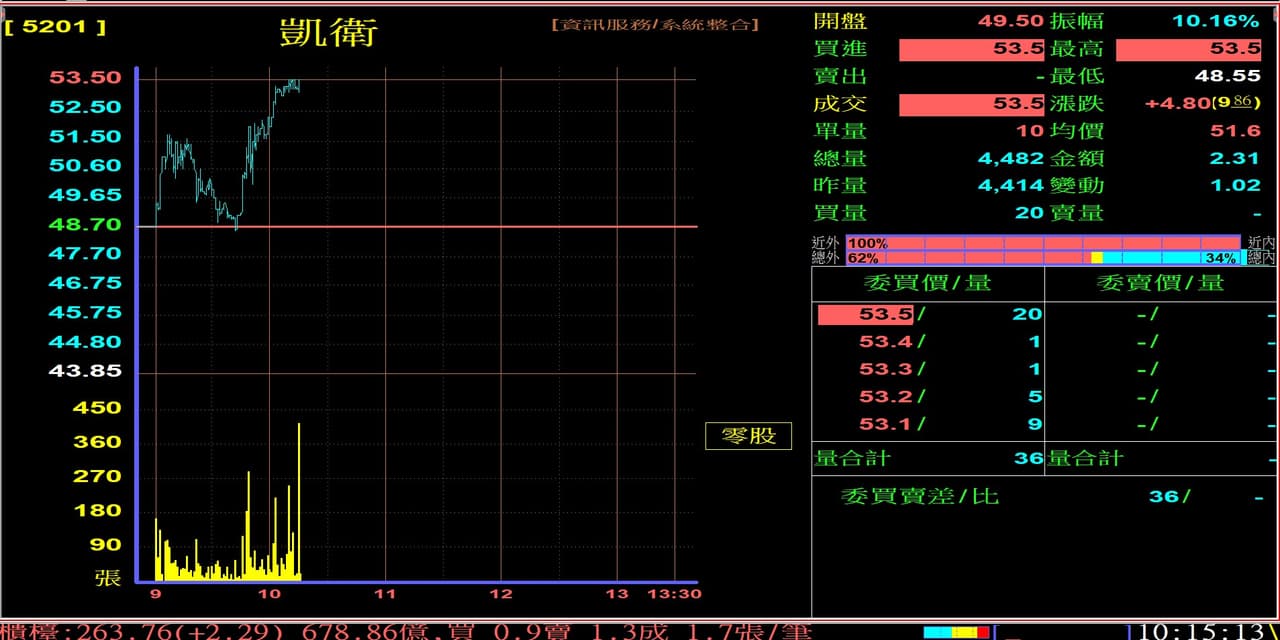Viewport: 1280px width, 640px height.
Task: Select the 53.5 highlighted best bid price
Action: [865, 314]
